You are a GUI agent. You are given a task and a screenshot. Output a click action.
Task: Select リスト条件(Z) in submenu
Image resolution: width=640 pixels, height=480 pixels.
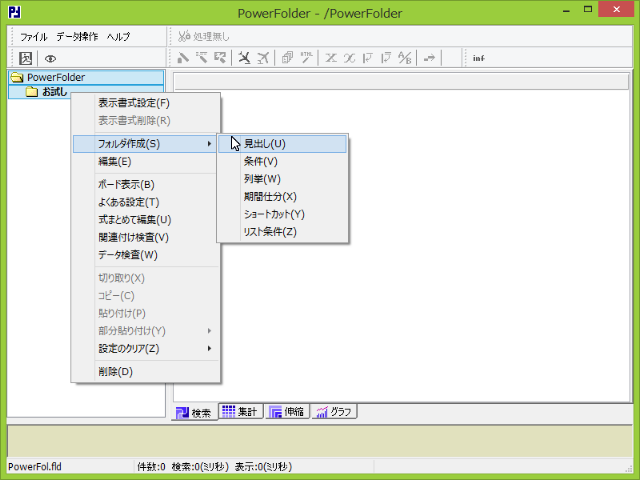(x=282, y=231)
